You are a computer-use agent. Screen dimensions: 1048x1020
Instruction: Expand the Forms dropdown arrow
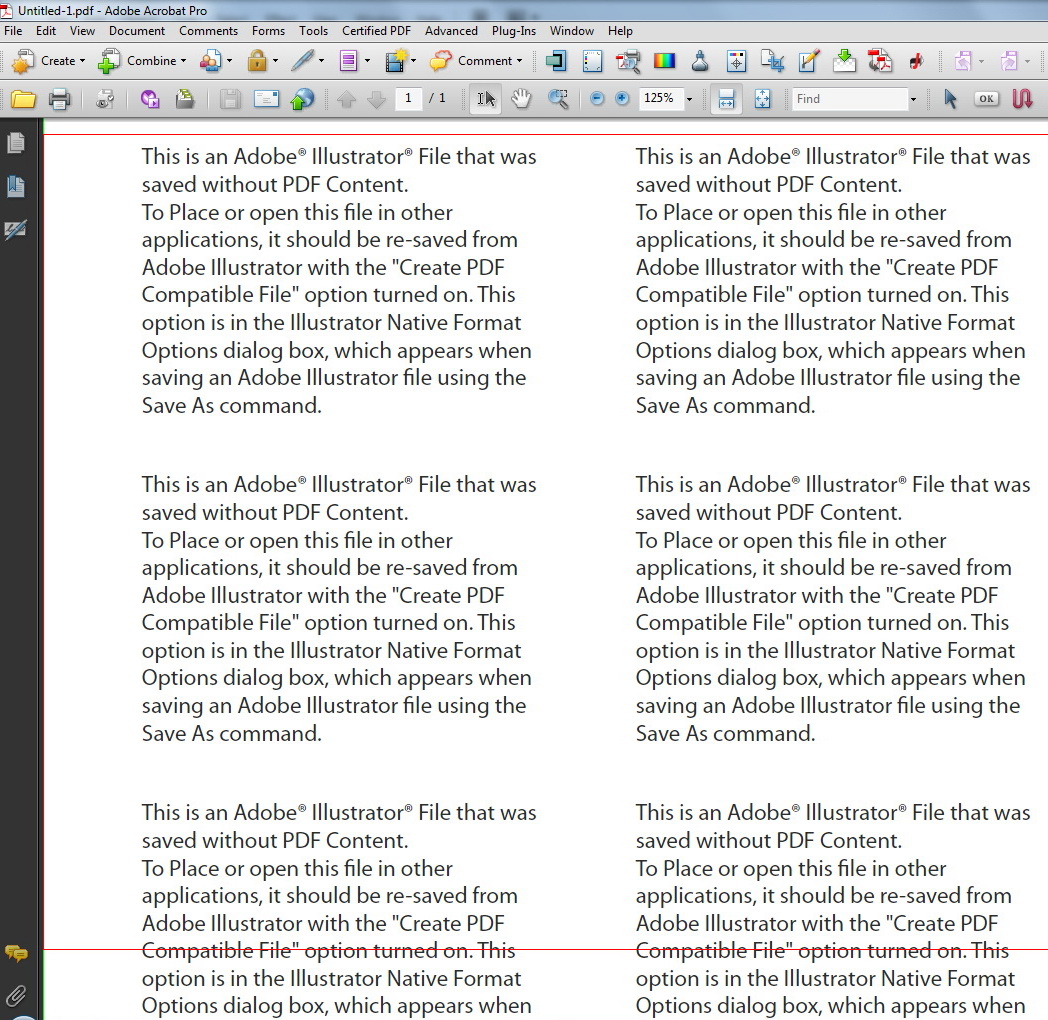368,61
